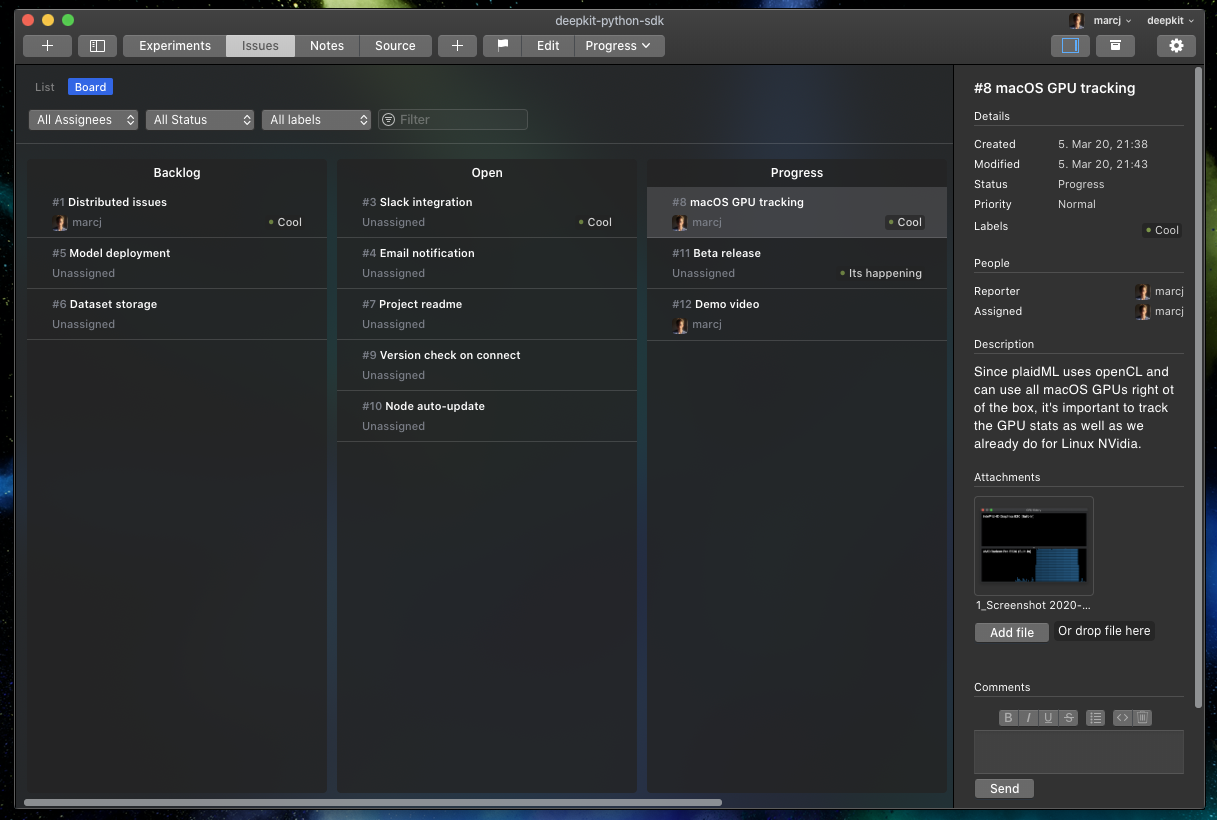The image size is (1217, 820).
Task: Click Cool label in details Labels row
Action: [x=1162, y=230]
